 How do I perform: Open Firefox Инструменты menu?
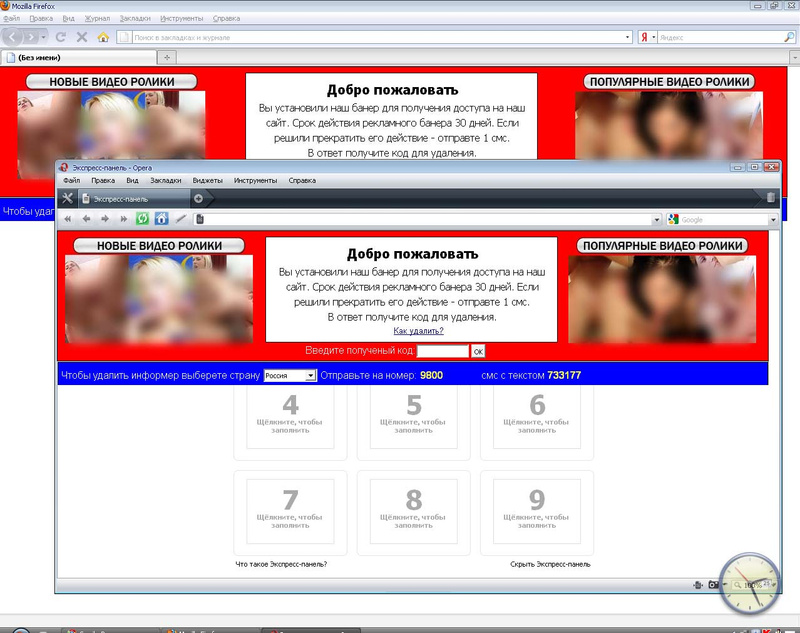point(182,18)
